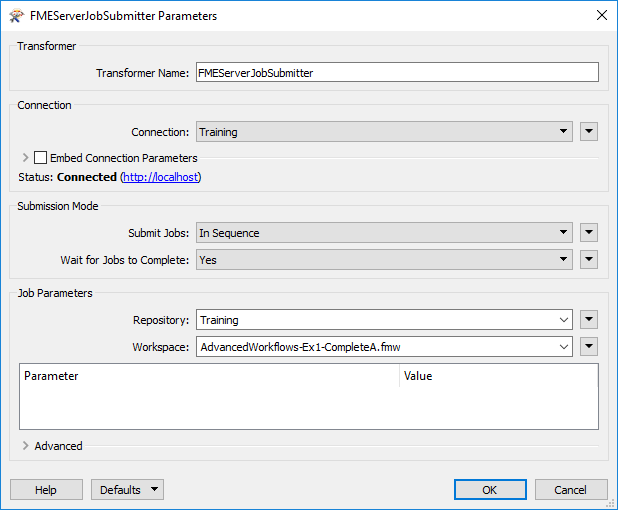Open the options arrow button beside Connection

coord(589,132)
